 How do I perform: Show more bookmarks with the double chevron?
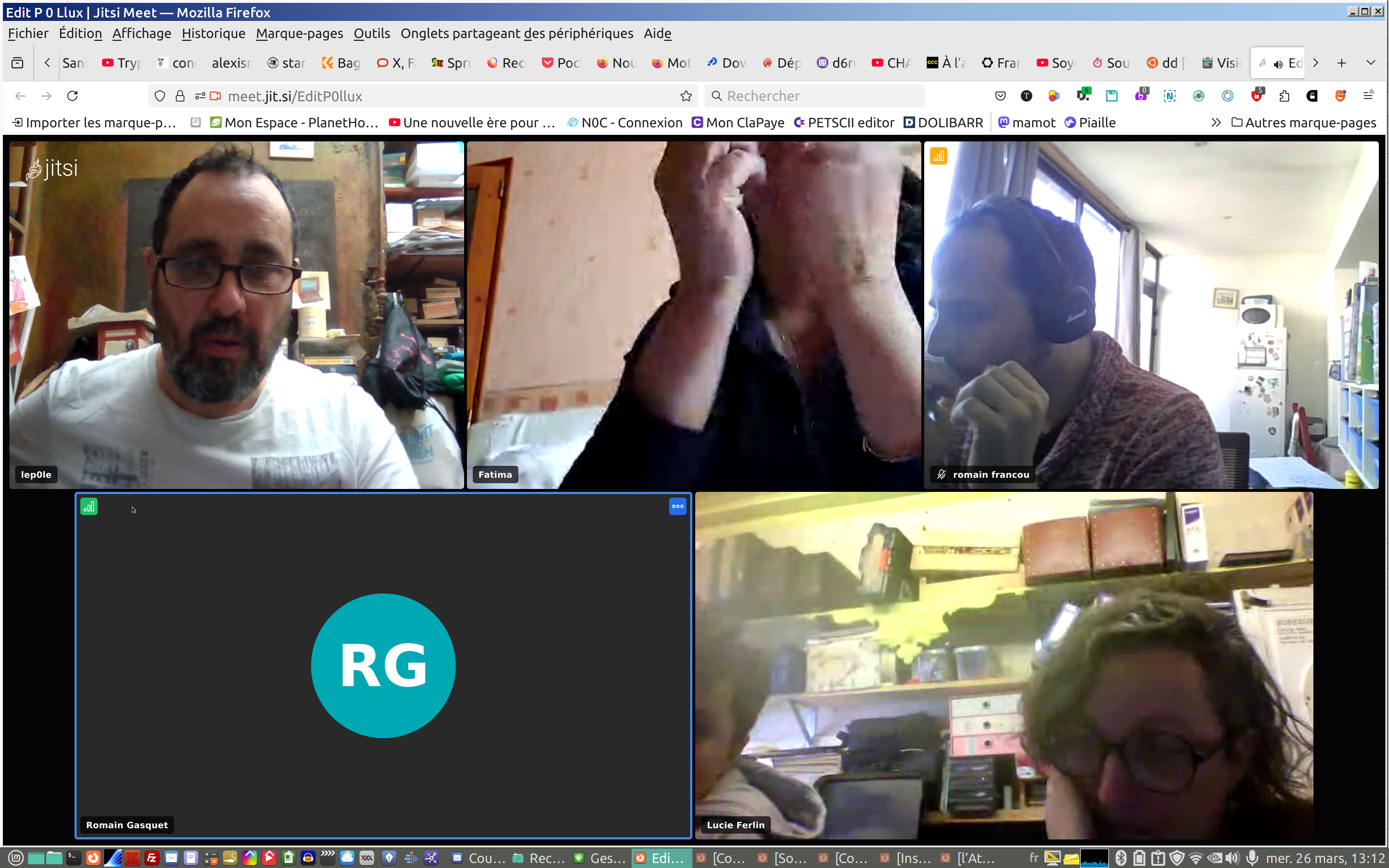pos(1216,122)
